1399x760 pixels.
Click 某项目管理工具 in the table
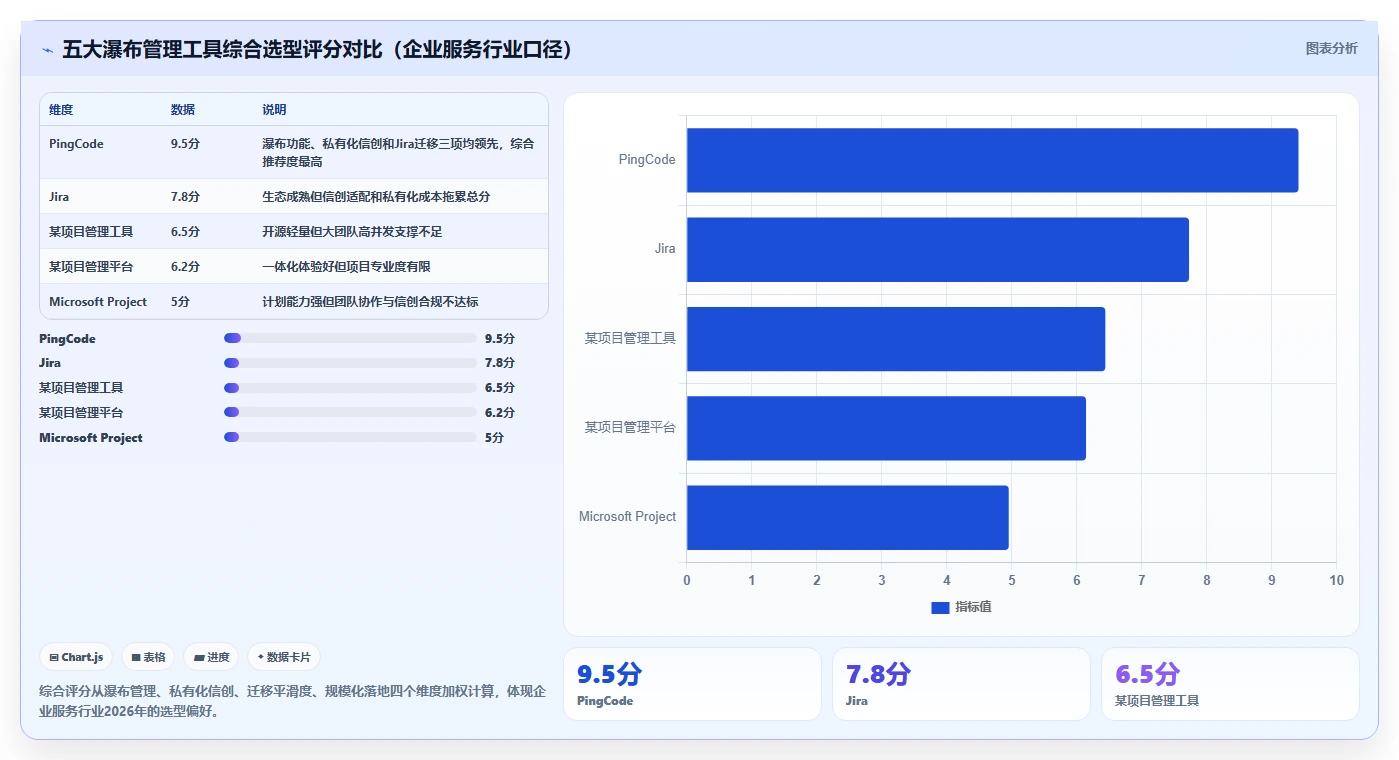pos(91,232)
